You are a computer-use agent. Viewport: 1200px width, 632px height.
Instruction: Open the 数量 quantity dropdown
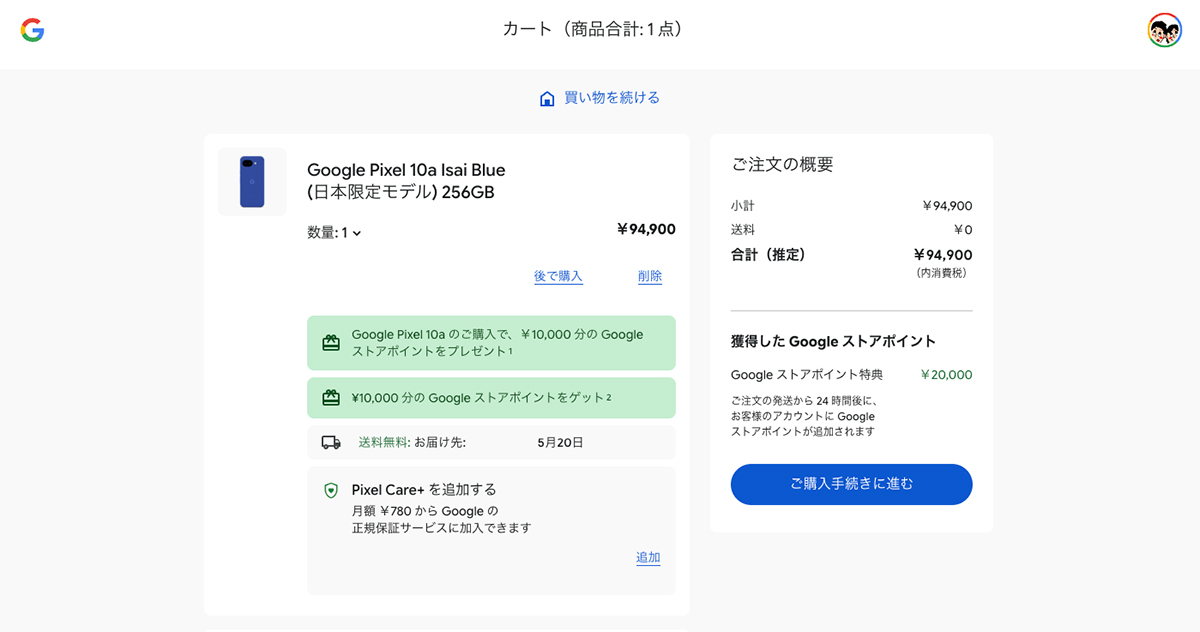click(x=335, y=233)
